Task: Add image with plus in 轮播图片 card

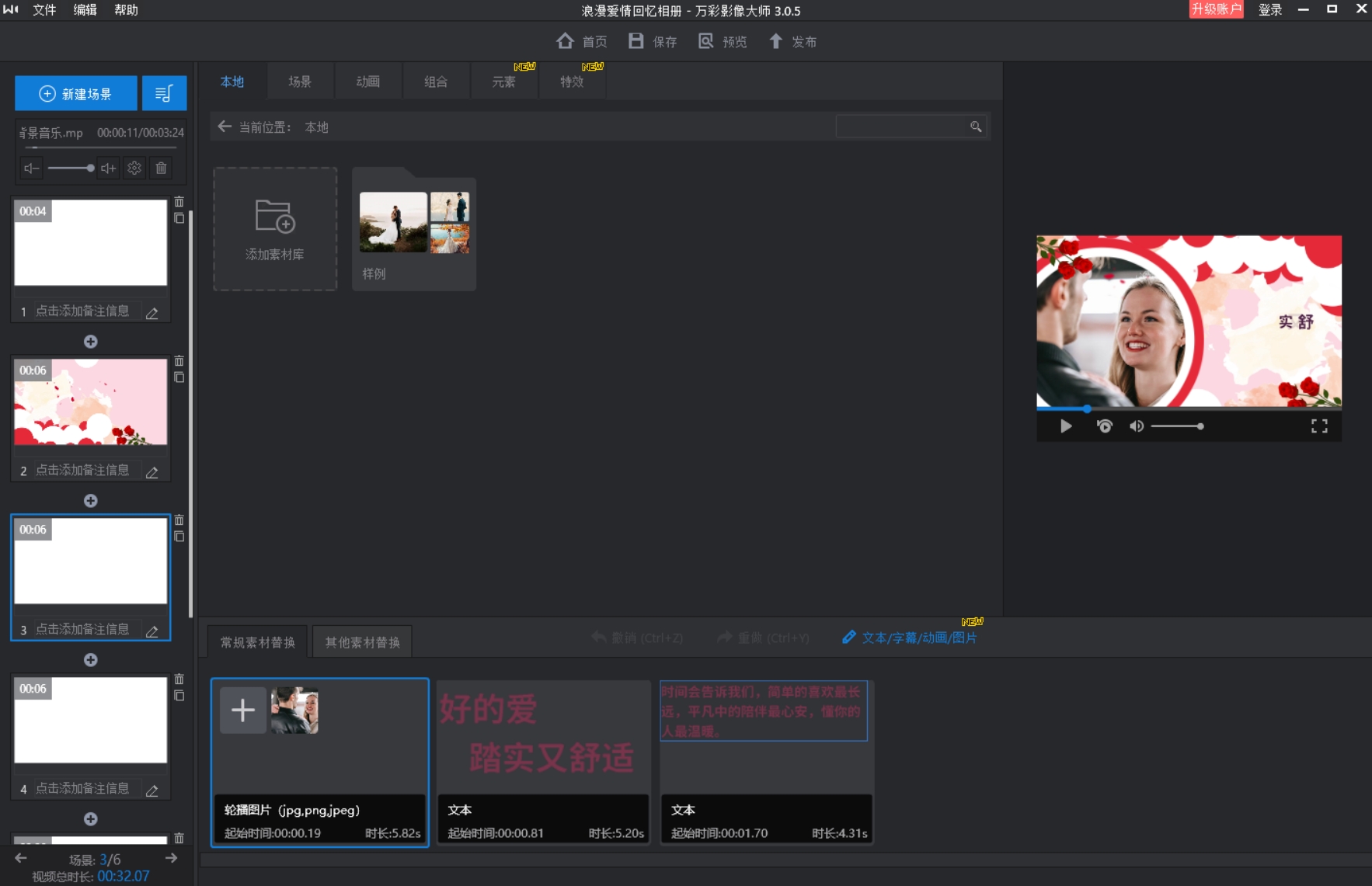Action: pyautogui.click(x=243, y=710)
